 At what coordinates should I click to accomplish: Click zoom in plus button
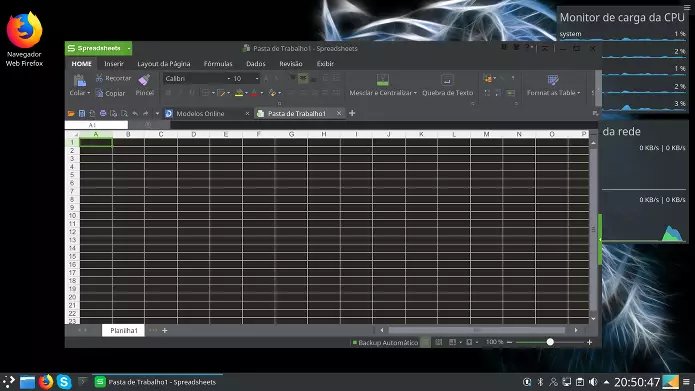point(590,342)
